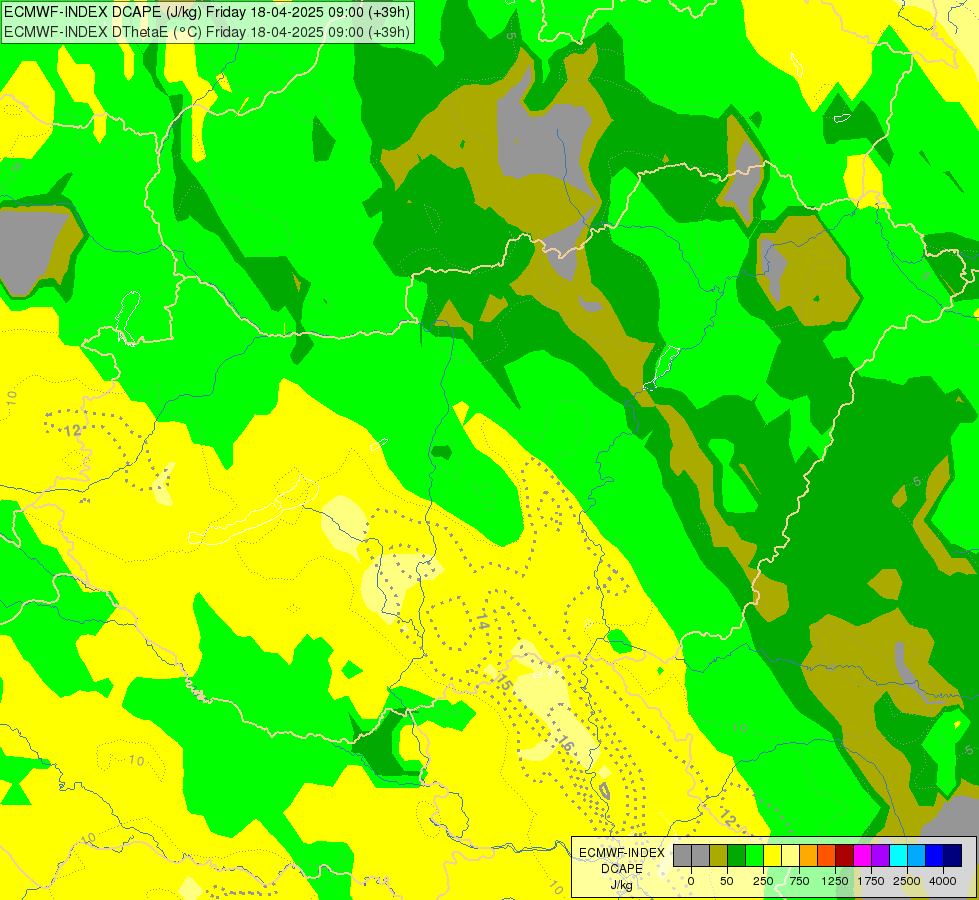
Task: Click the dark green legend swatch
Action: point(736,855)
